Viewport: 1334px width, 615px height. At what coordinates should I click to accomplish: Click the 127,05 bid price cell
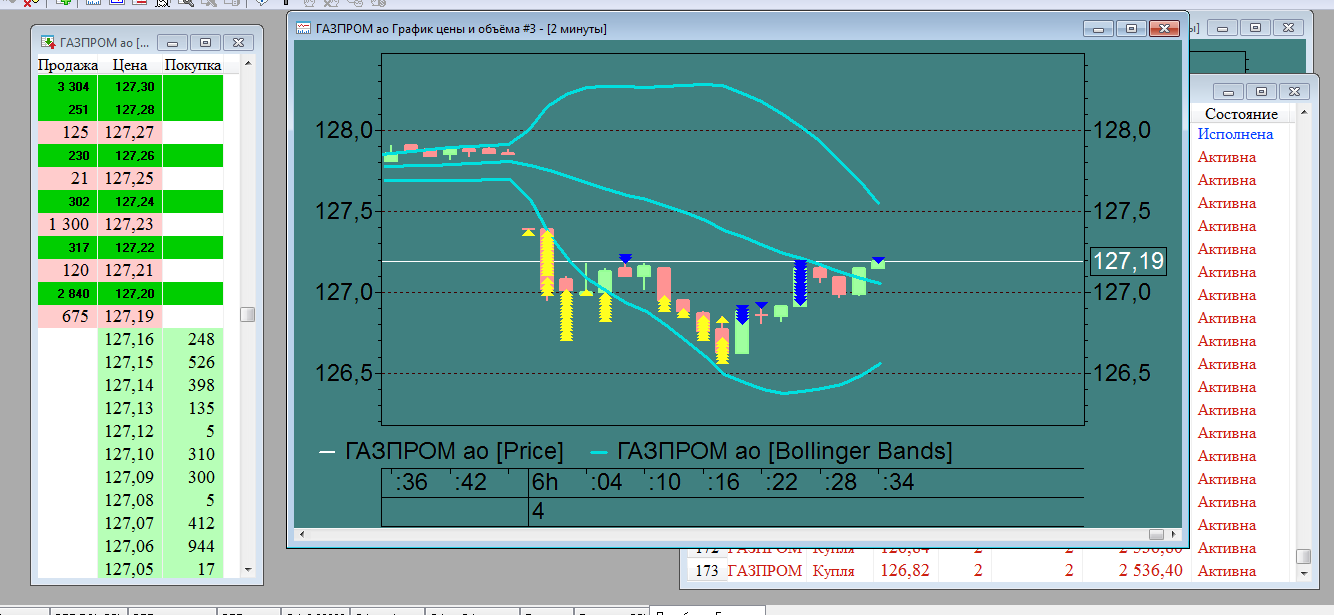click(130, 569)
